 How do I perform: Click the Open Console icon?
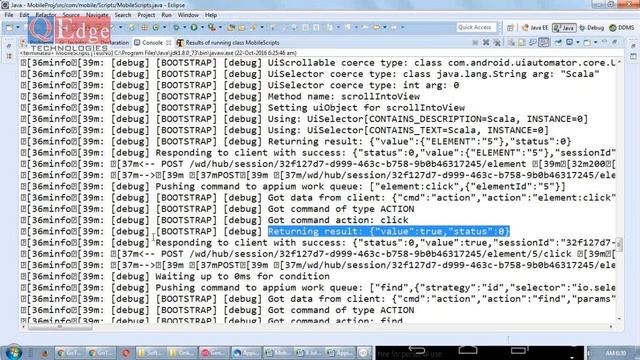pyautogui.click(x=587, y=42)
